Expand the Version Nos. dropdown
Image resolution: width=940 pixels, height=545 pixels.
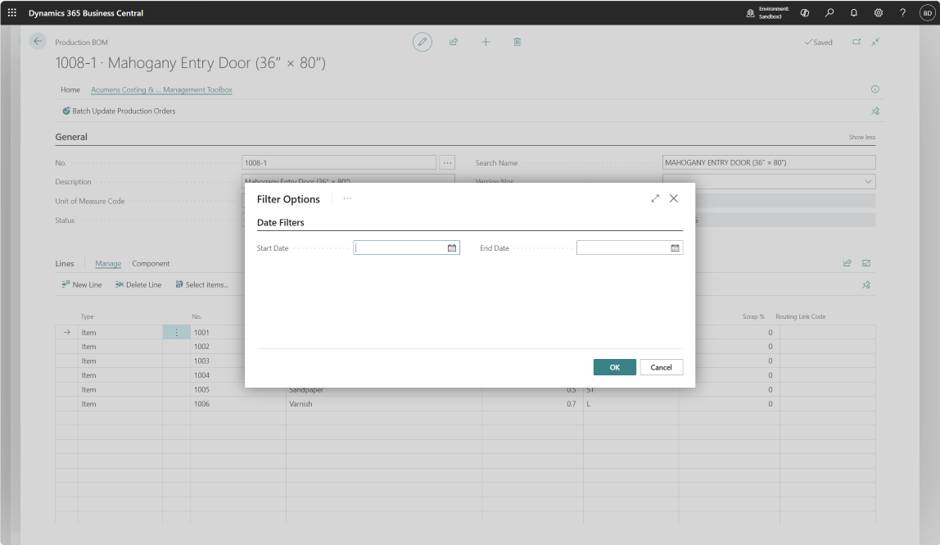point(867,182)
